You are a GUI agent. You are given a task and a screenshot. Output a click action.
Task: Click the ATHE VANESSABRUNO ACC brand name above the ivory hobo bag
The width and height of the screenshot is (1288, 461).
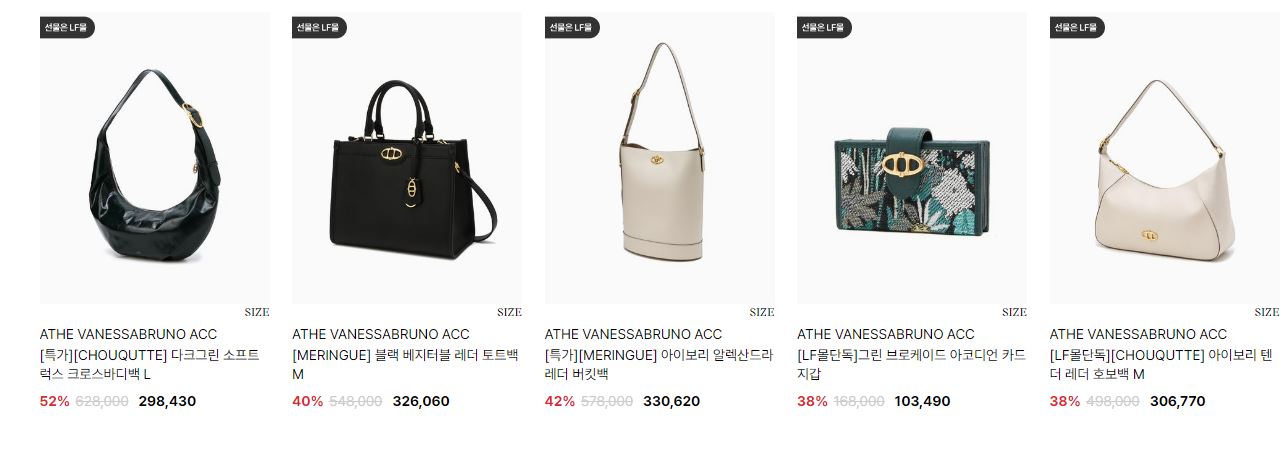(x=1138, y=334)
